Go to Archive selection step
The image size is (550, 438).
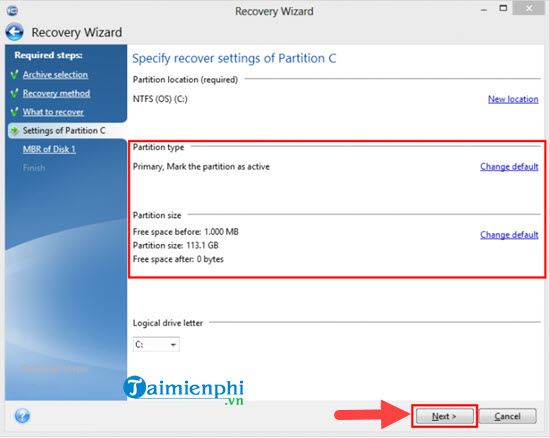[55, 75]
